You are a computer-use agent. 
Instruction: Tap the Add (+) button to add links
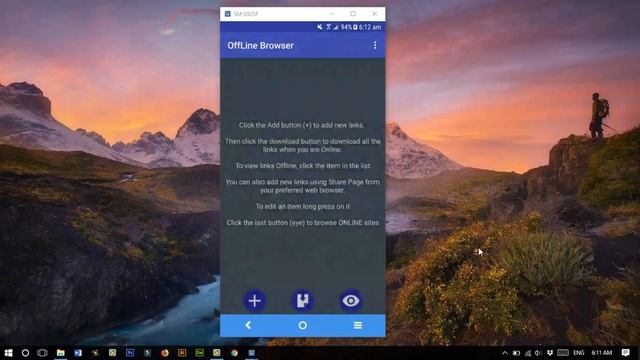[255, 301]
